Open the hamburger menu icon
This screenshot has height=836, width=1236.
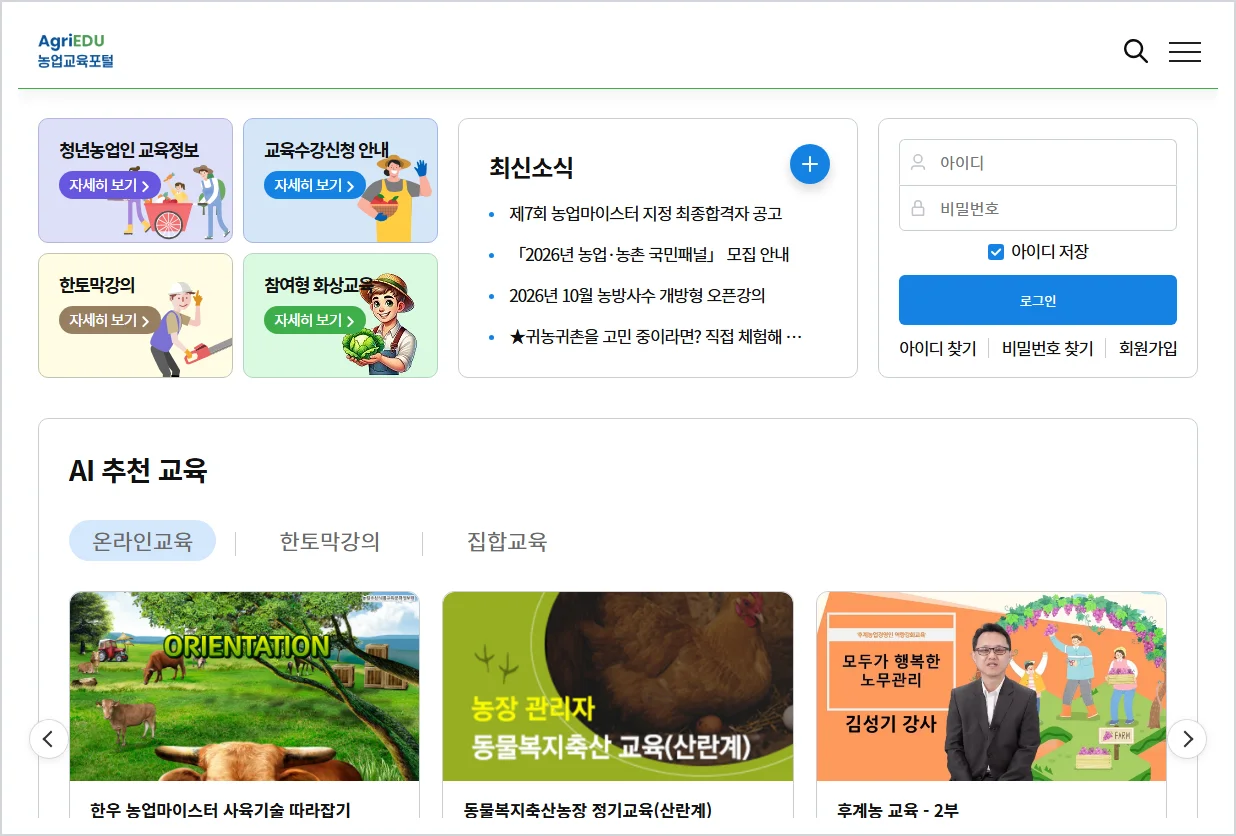[x=1185, y=51]
